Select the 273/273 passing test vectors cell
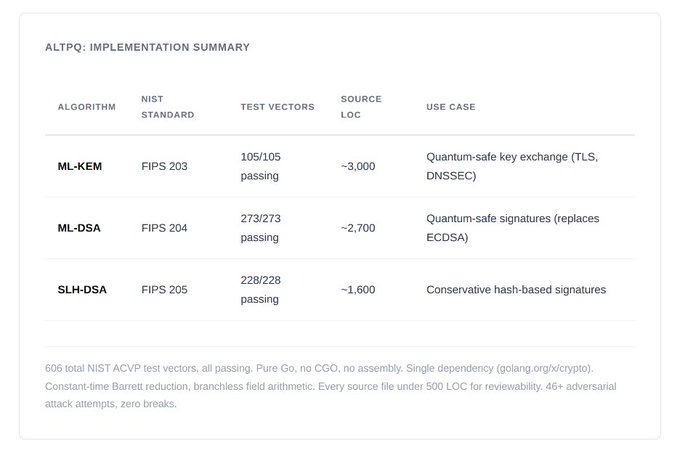This screenshot has height=453, width=680. (x=261, y=228)
